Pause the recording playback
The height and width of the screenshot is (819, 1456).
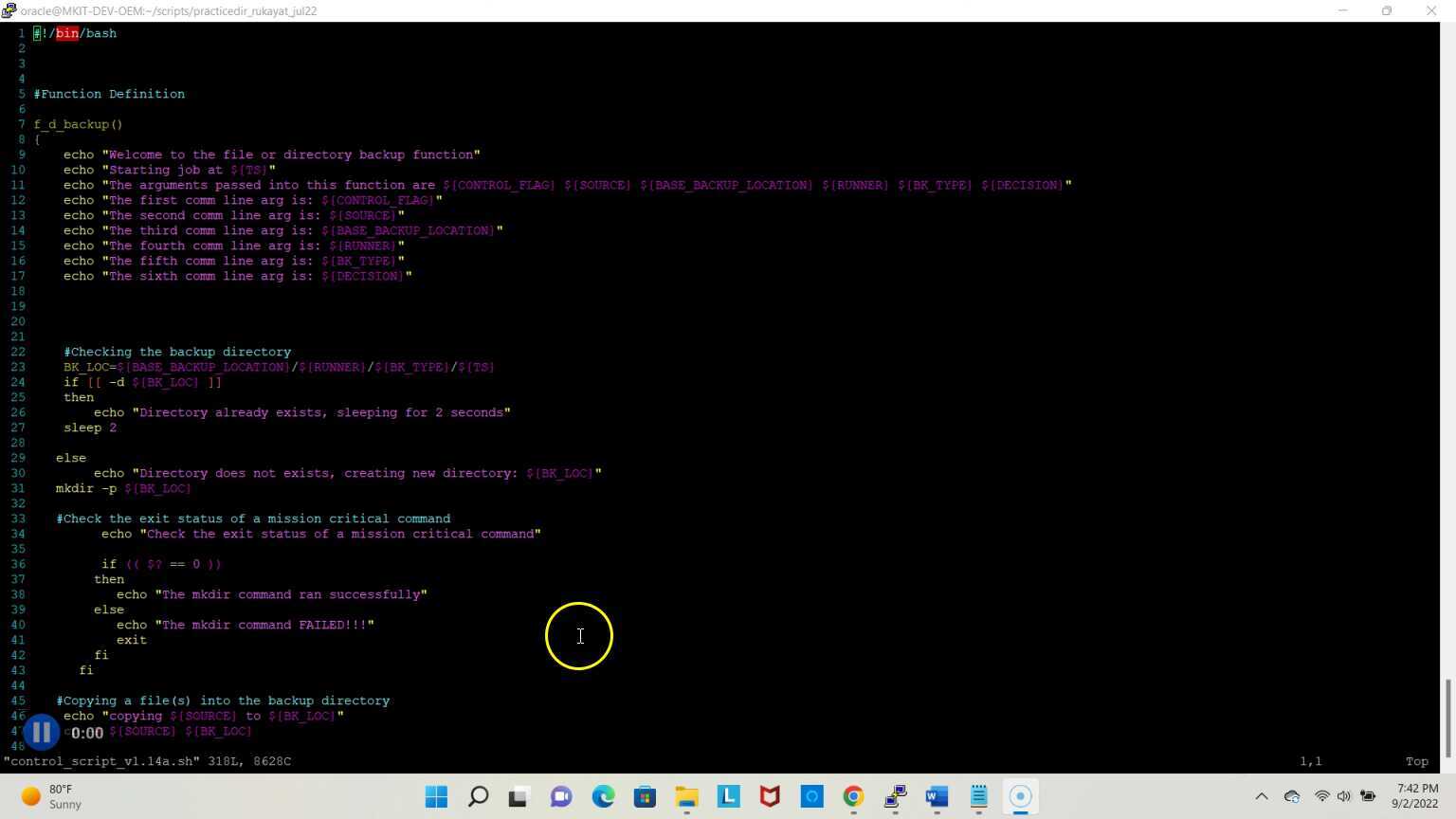click(42, 730)
